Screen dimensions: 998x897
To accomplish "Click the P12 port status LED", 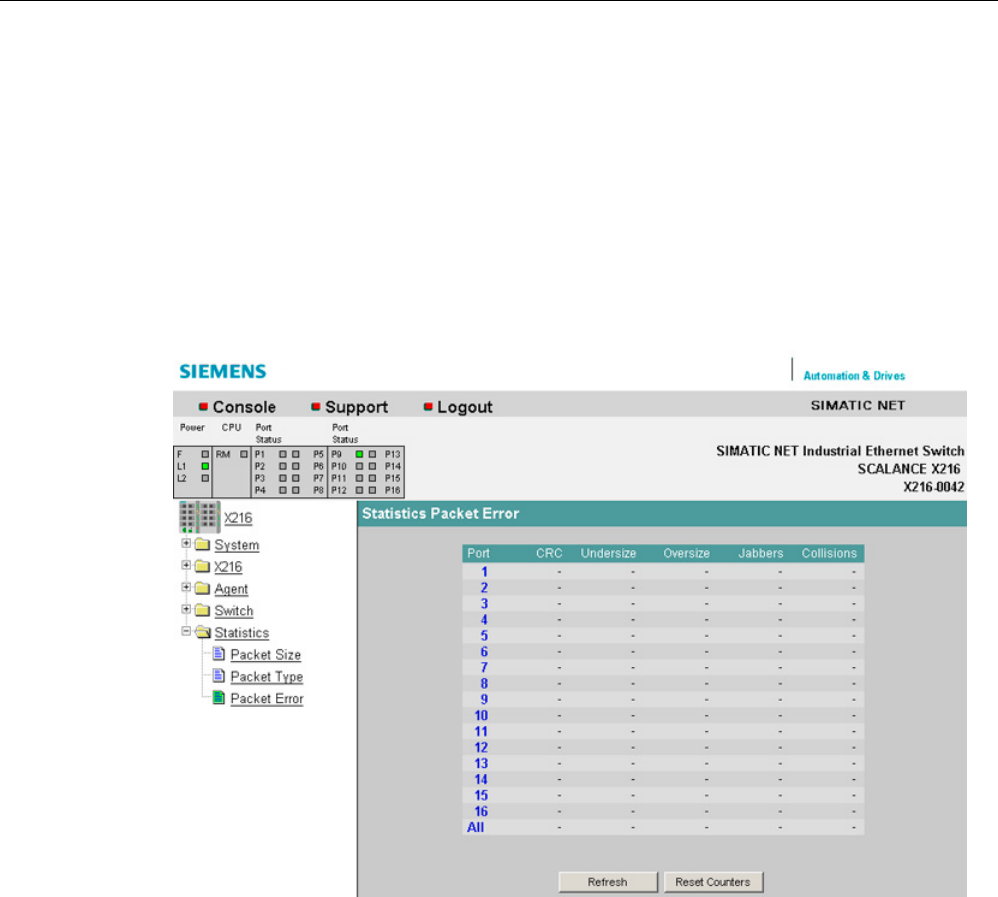I will 360,490.
